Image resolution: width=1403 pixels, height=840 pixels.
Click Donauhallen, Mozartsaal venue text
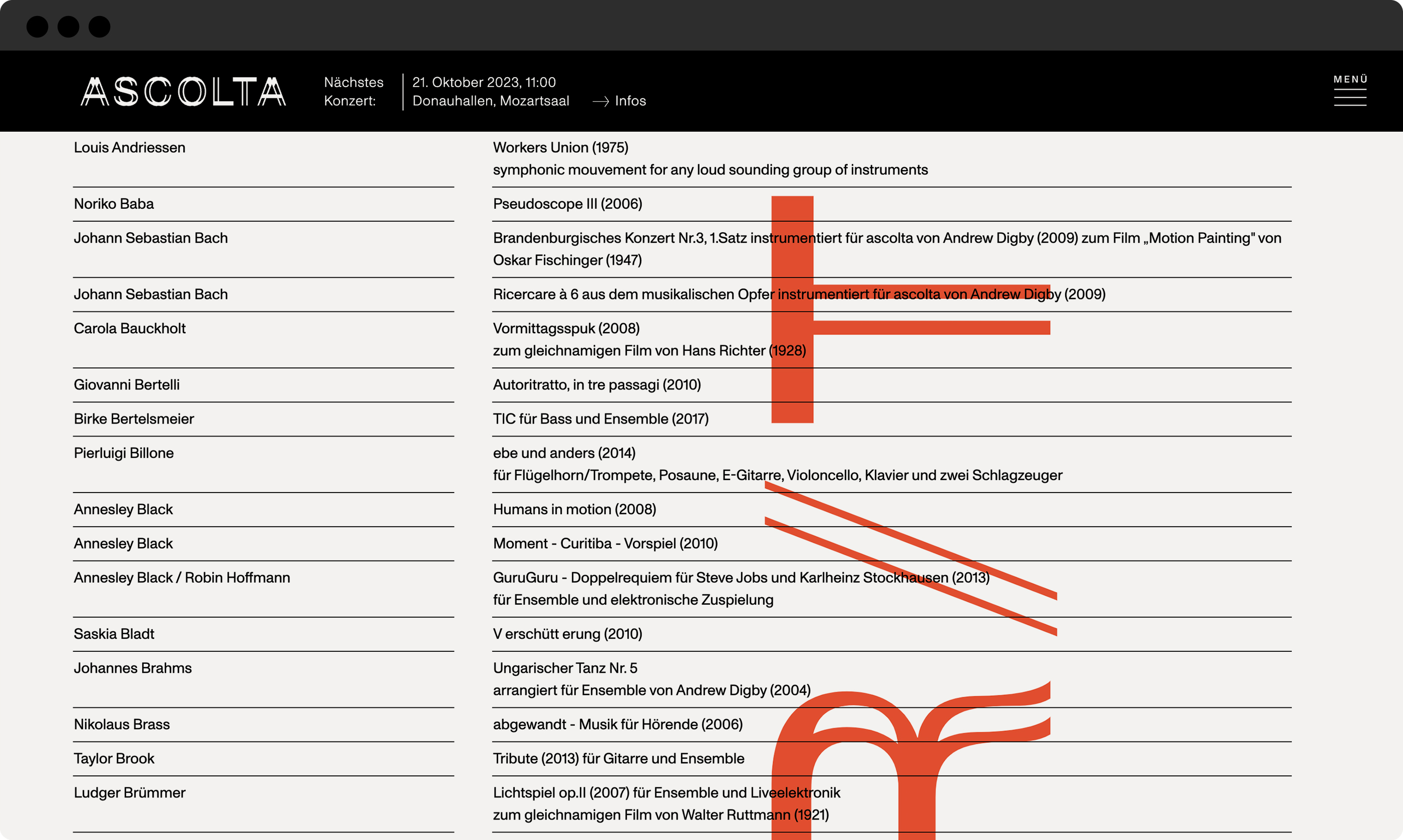pos(490,101)
